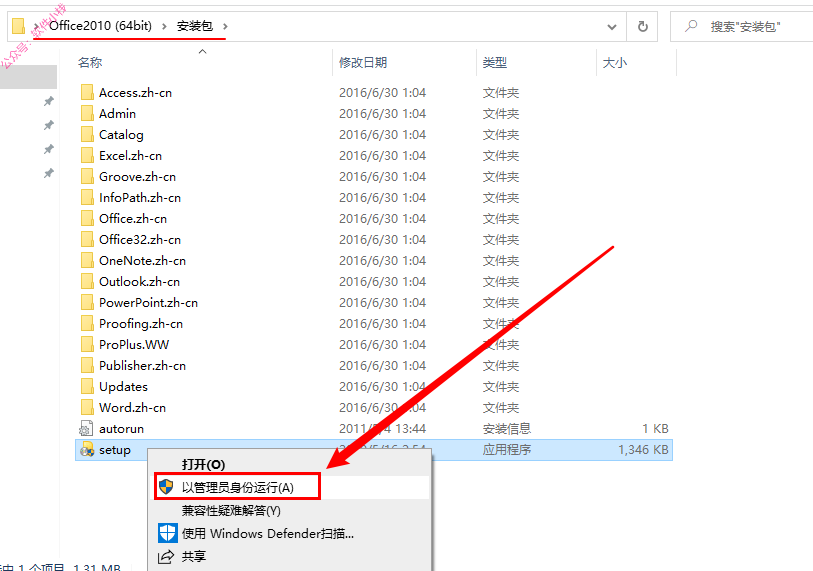Click the last pin icon in navigation pane
Image resolution: width=813 pixels, height=571 pixels.
point(49,173)
